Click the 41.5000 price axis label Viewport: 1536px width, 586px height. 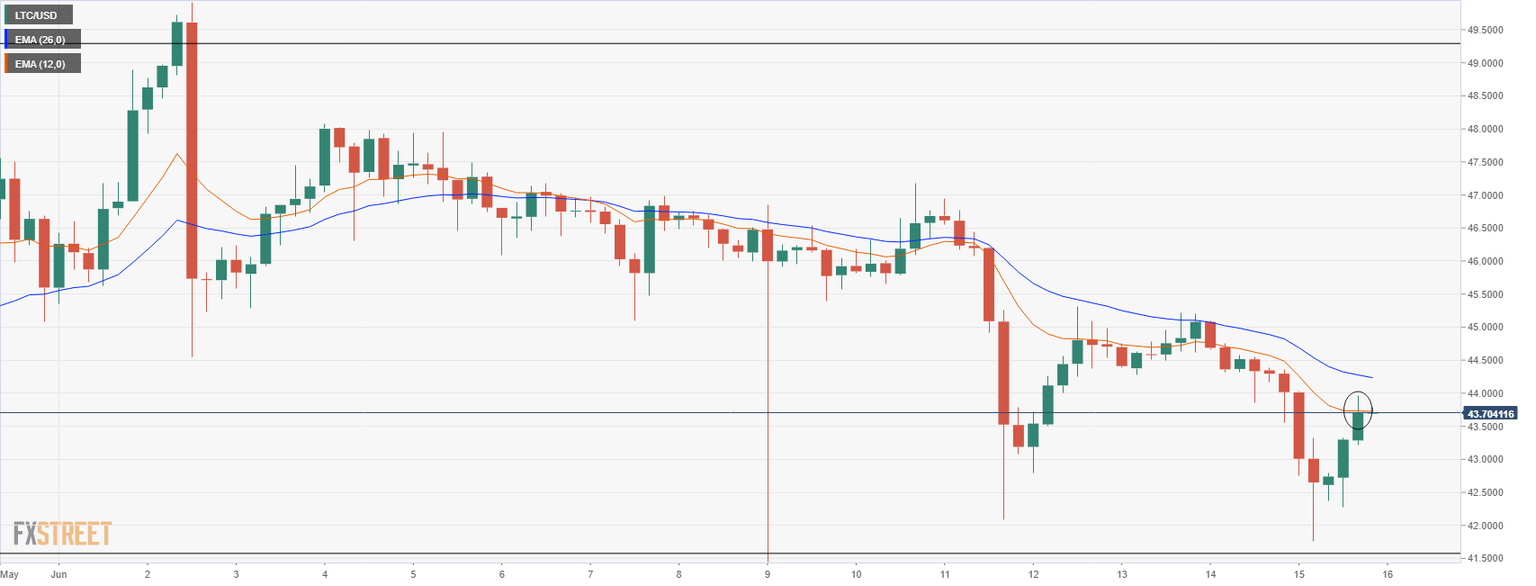(x=1485, y=558)
